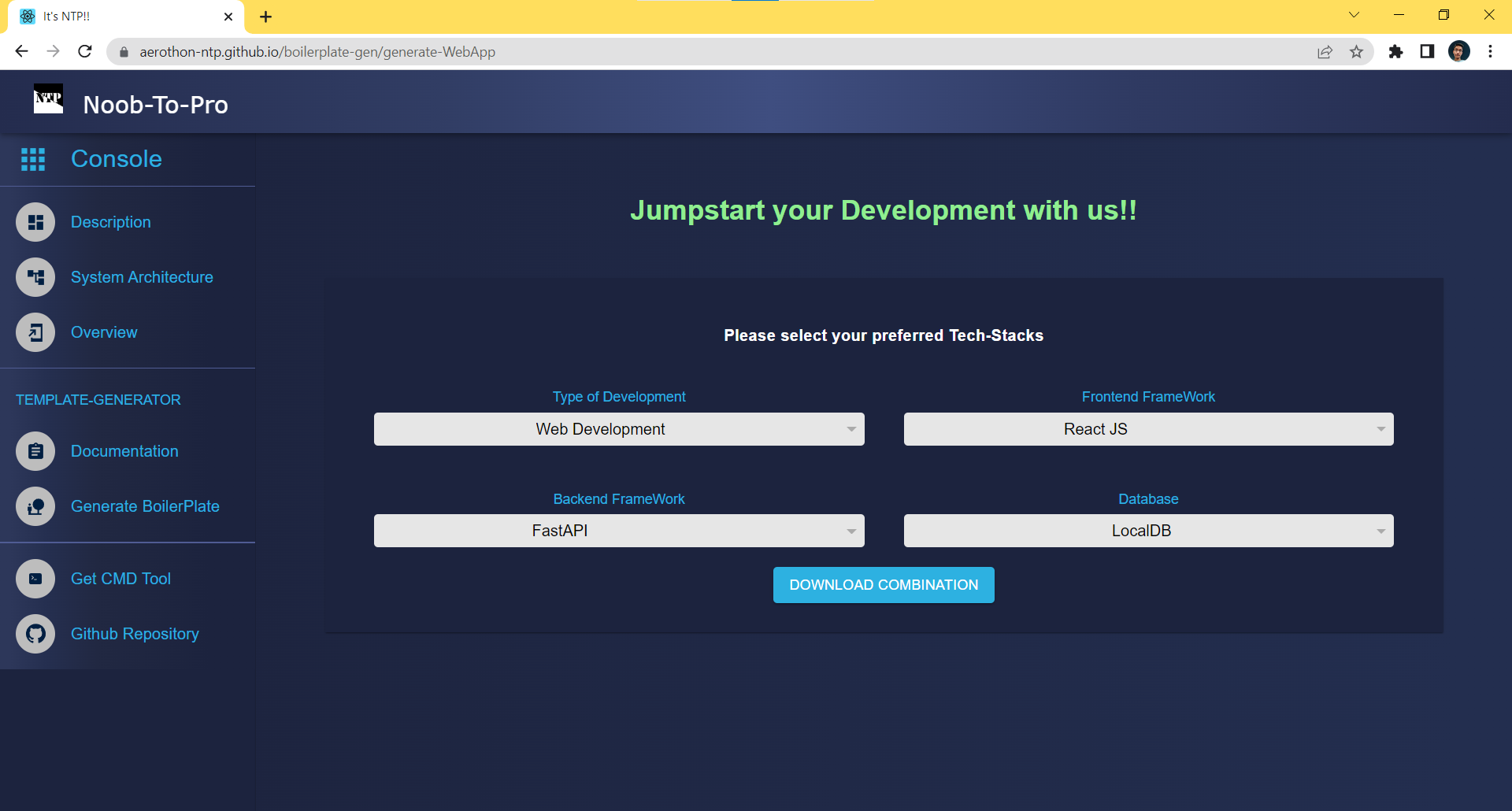Open Documentation link

pyautogui.click(x=124, y=451)
